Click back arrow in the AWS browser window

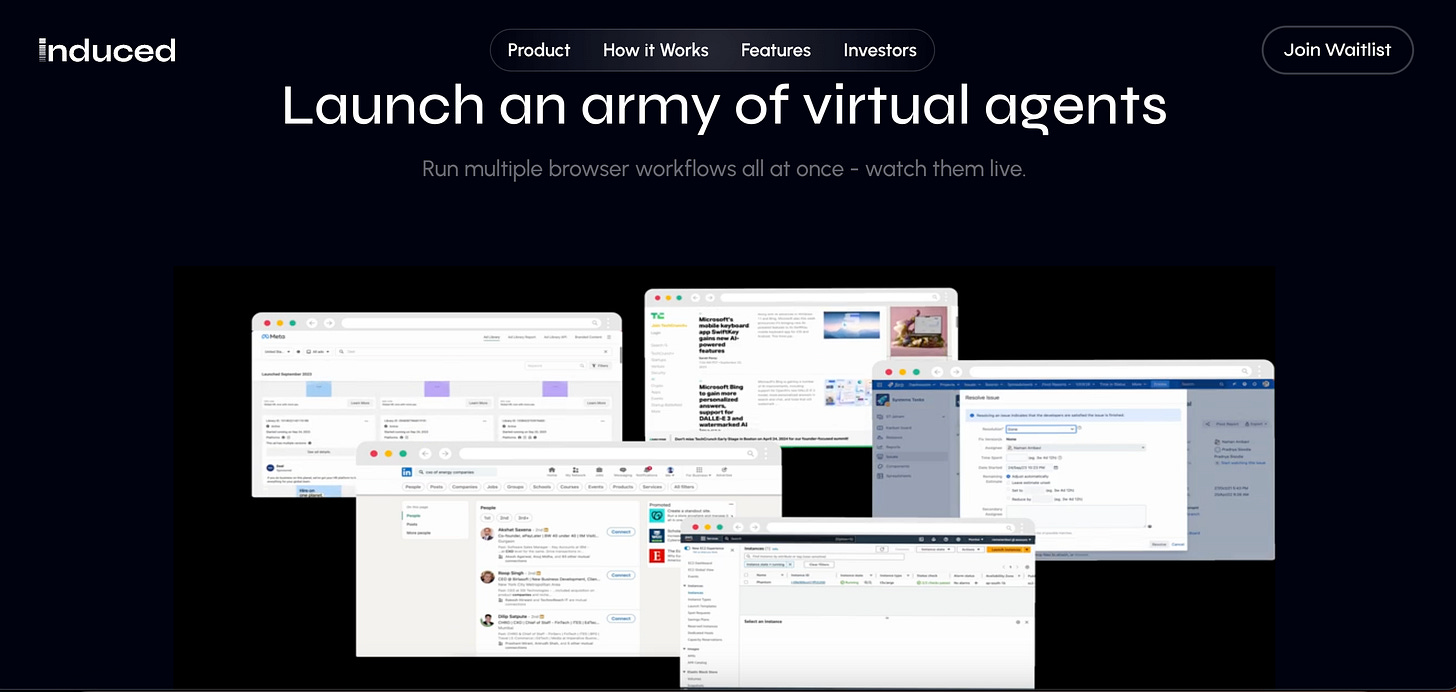[738, 527]
